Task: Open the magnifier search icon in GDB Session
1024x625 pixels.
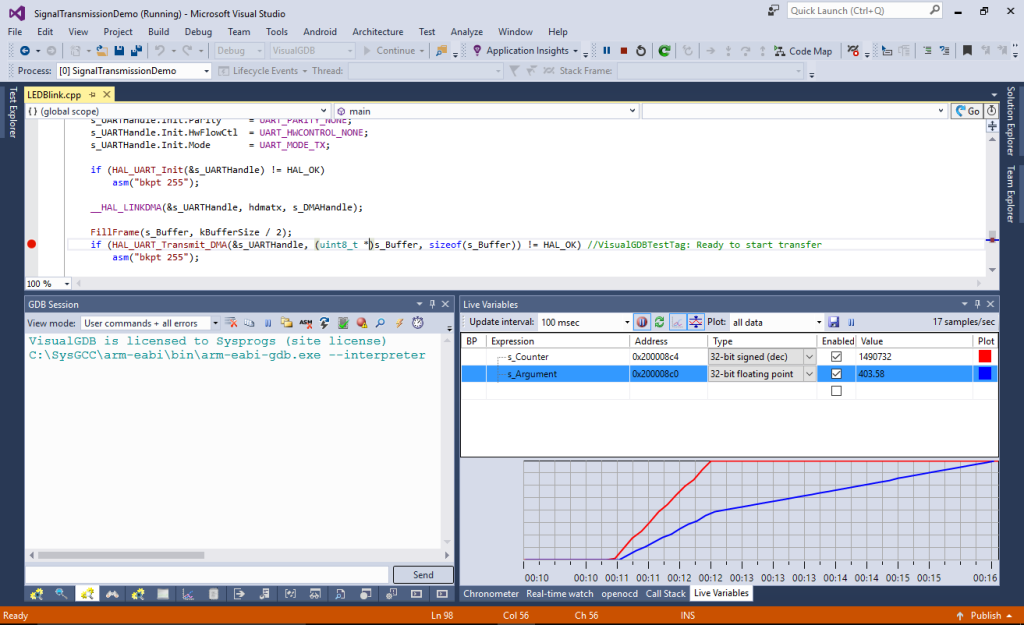Action: click(x=380, y=323)
